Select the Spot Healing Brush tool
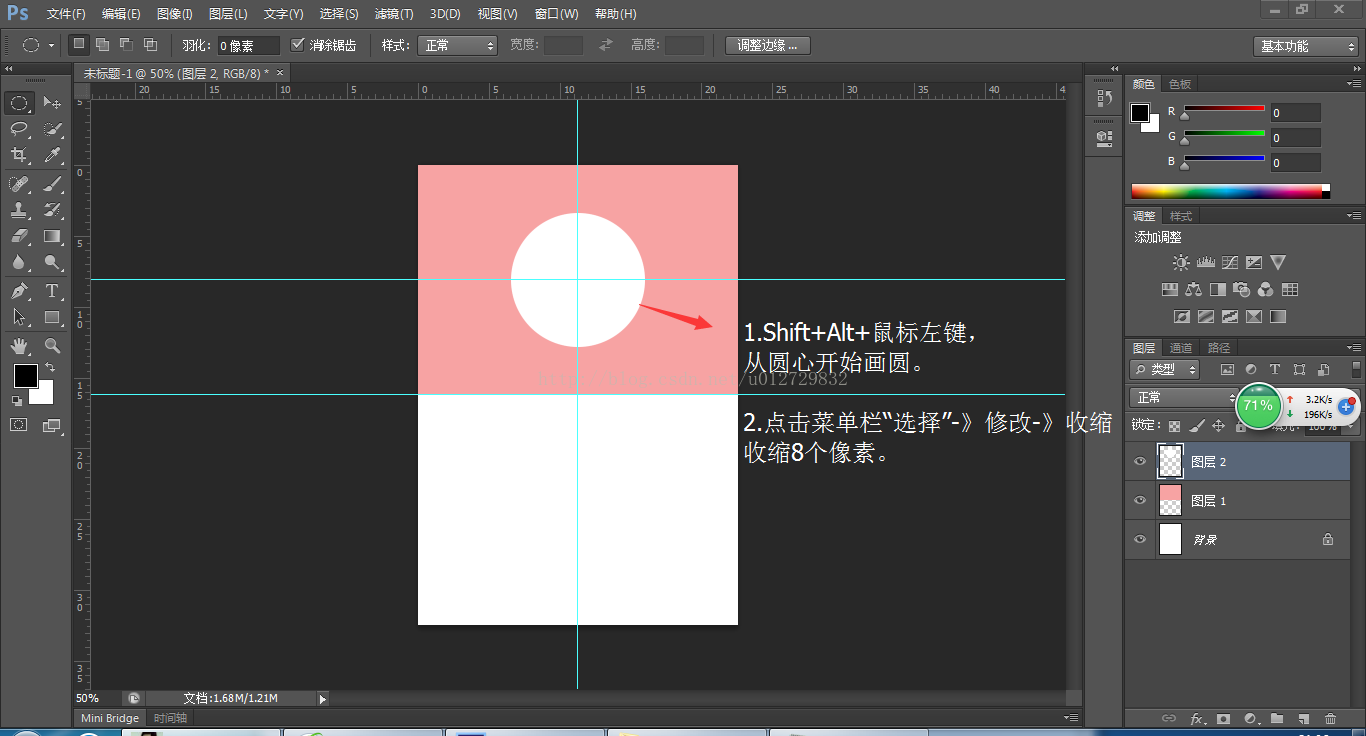Viewport: 1366px width, 736px height. [x=19, y=184]
